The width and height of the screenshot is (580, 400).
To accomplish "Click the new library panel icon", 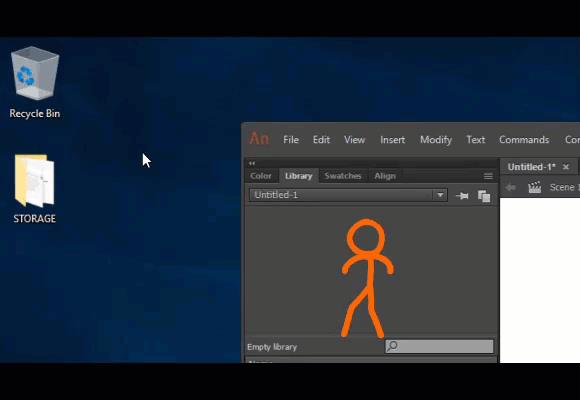I will pos(484,196).
